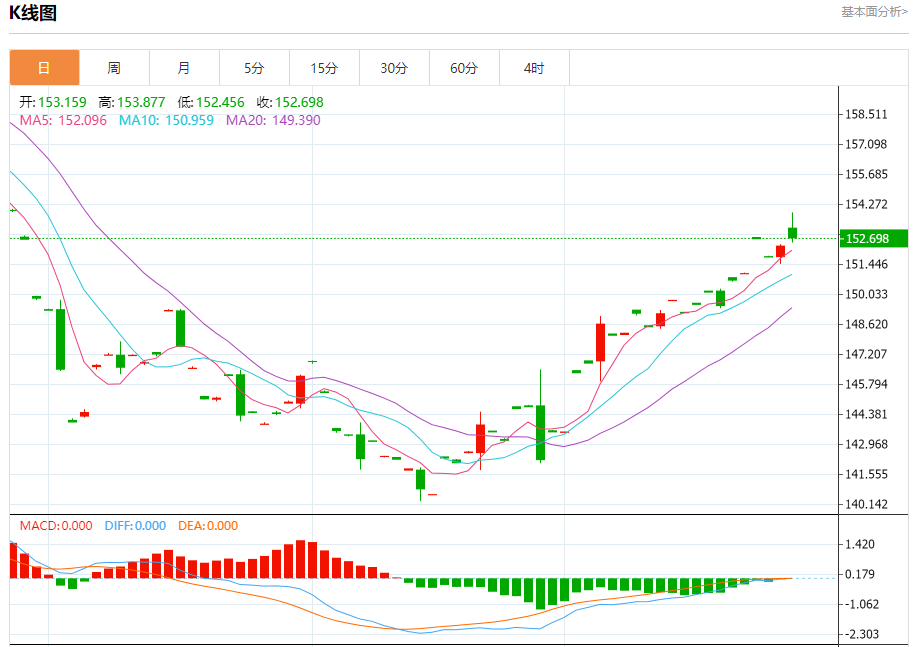Switch to the 月 monthly tab

point(184,68)
